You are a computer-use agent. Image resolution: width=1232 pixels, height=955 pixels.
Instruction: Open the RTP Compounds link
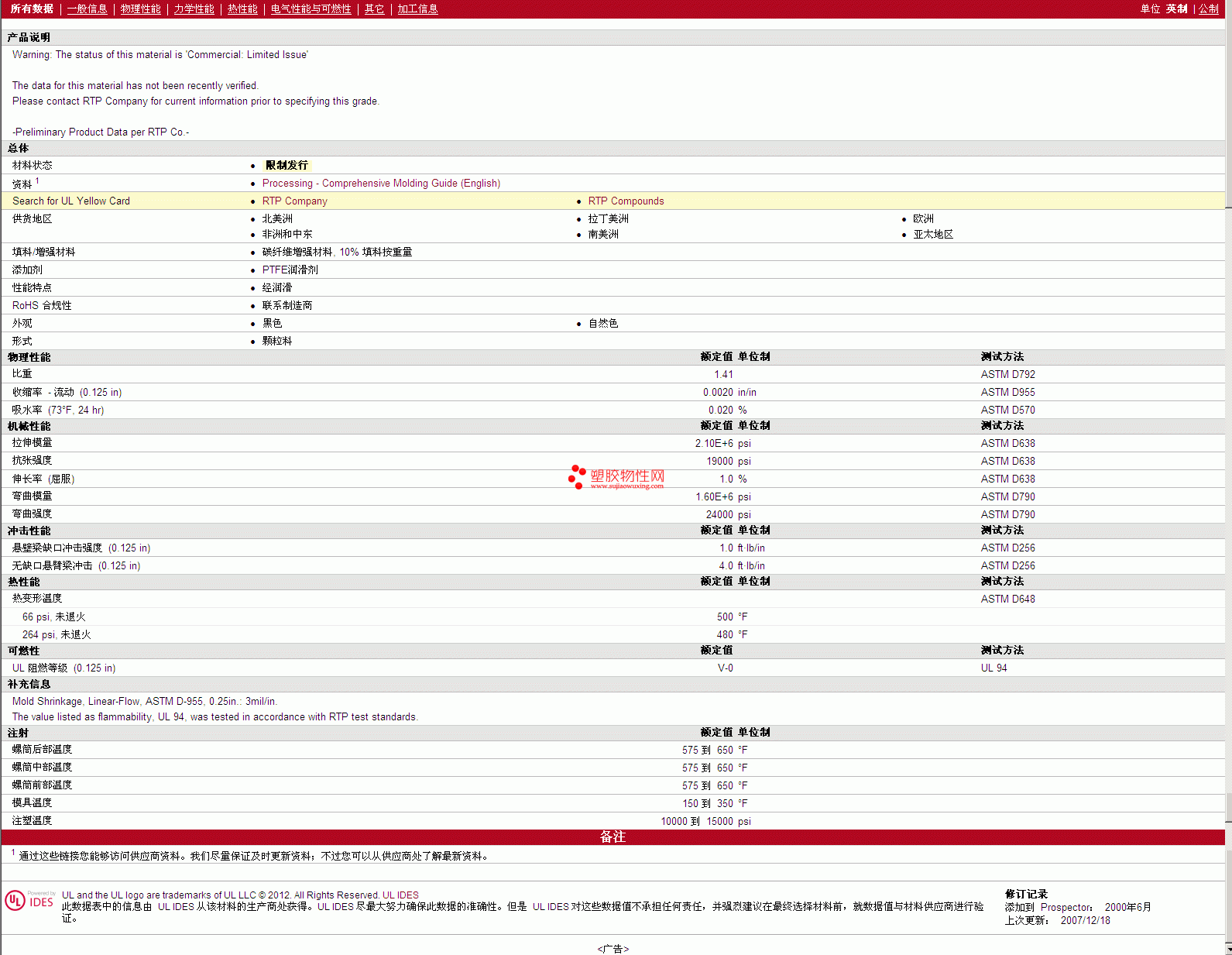tap(626, 201)
